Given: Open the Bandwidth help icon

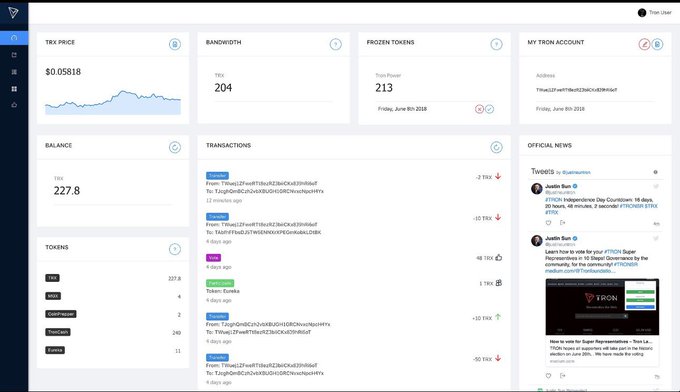Looking at the screenshot, I should (x=336, y=44).
